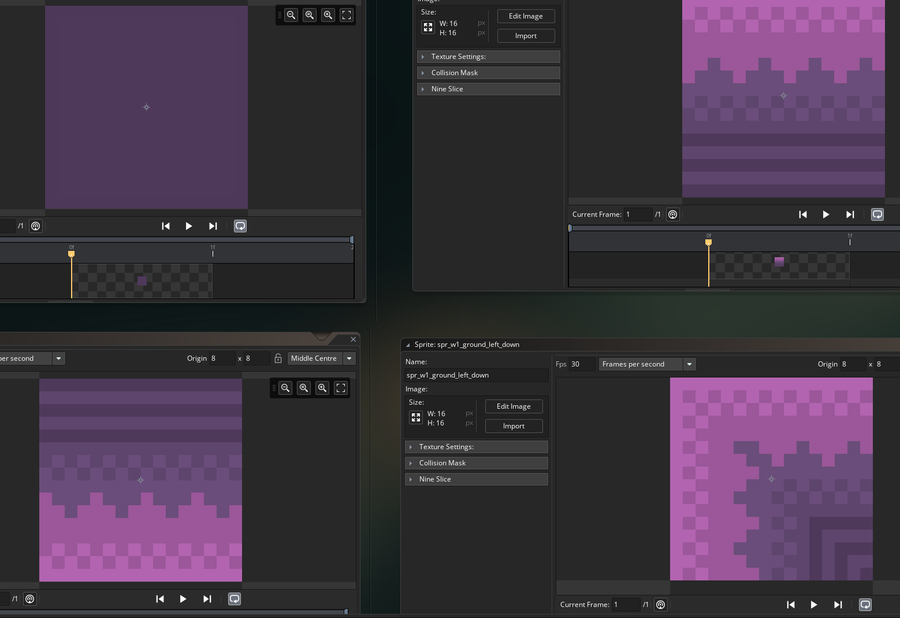Play spr_w1_ground_left_down animation
The image size is (900, 618).
coord(814,605)
